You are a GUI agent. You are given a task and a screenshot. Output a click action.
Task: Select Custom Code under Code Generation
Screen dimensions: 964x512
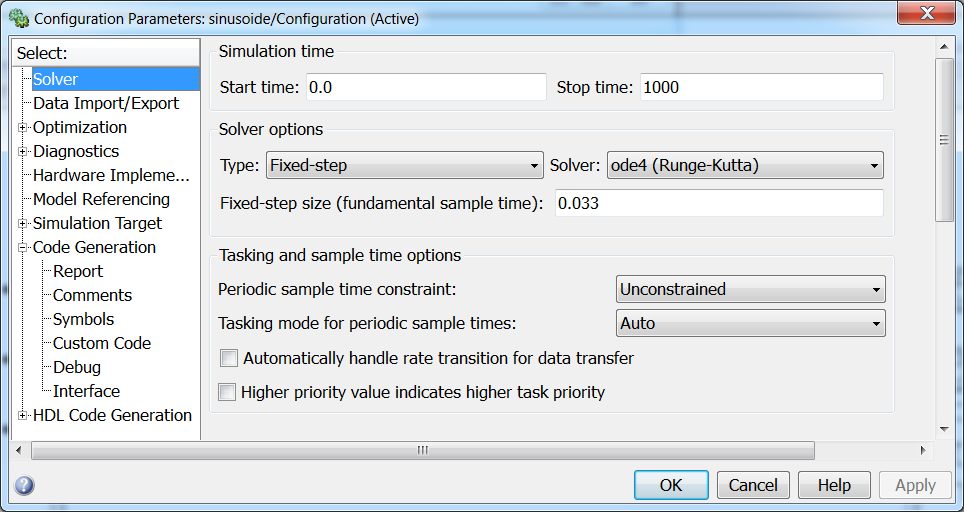pos(102,343)
